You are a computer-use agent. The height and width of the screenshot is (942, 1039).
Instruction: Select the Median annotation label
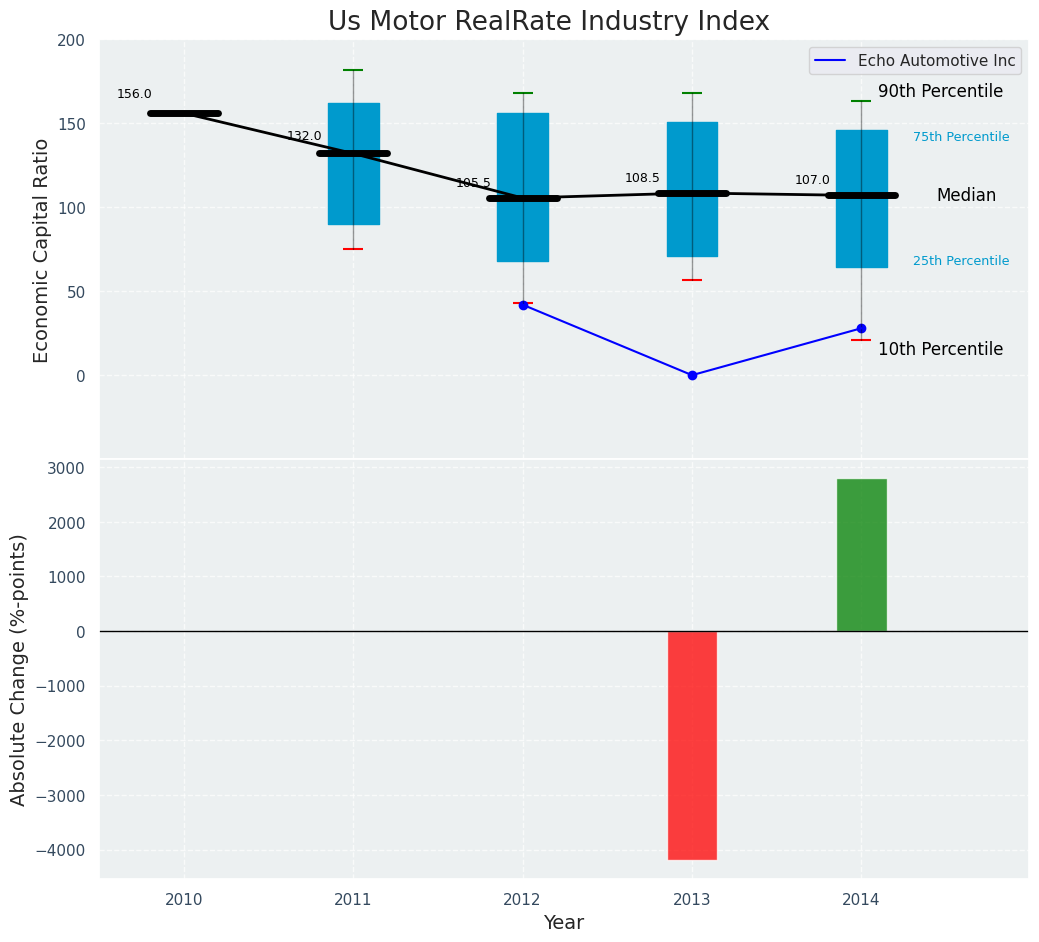click(965, 196)
